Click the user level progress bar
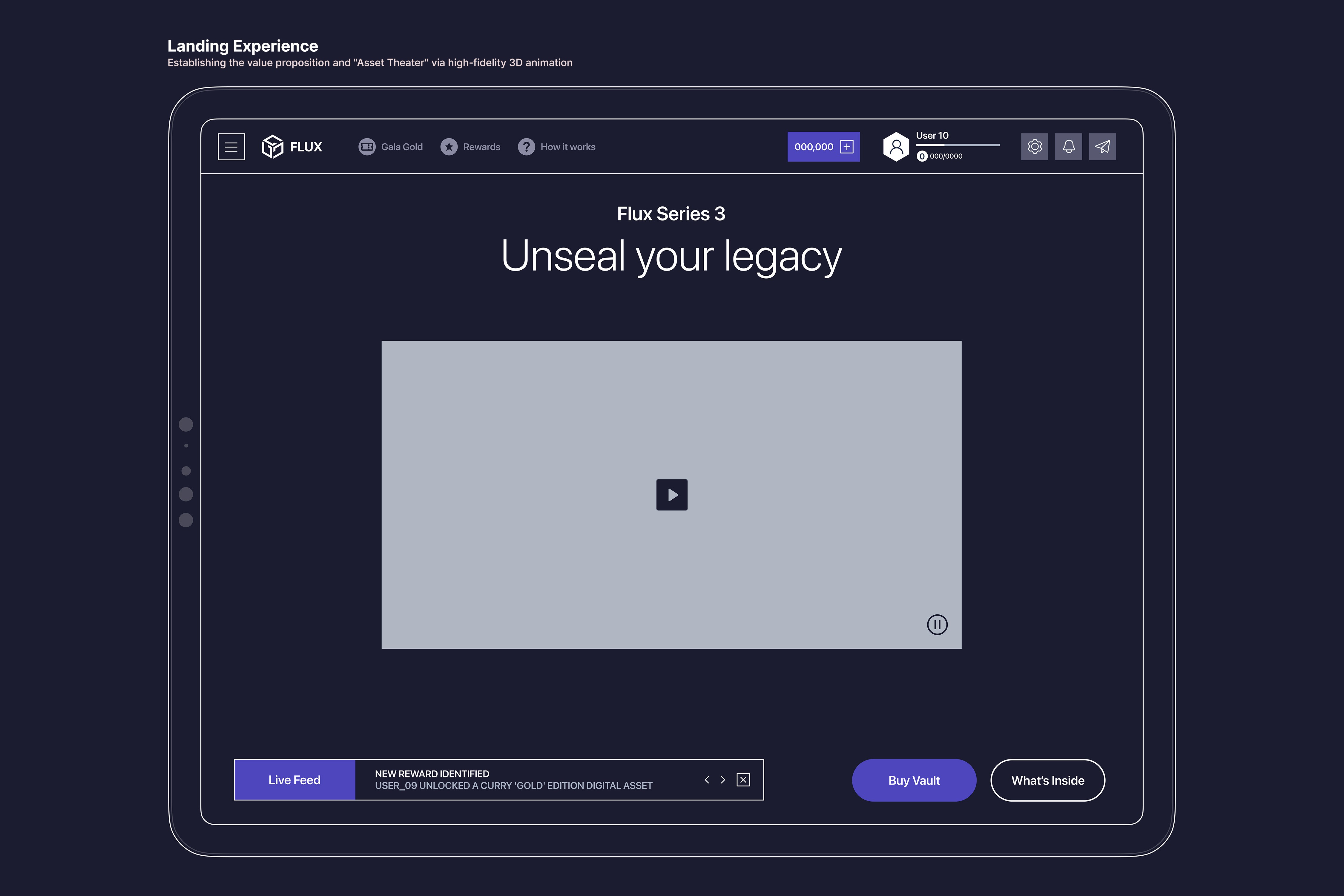This screenshot has height=896, width=1344. click(x=957, y=145)
